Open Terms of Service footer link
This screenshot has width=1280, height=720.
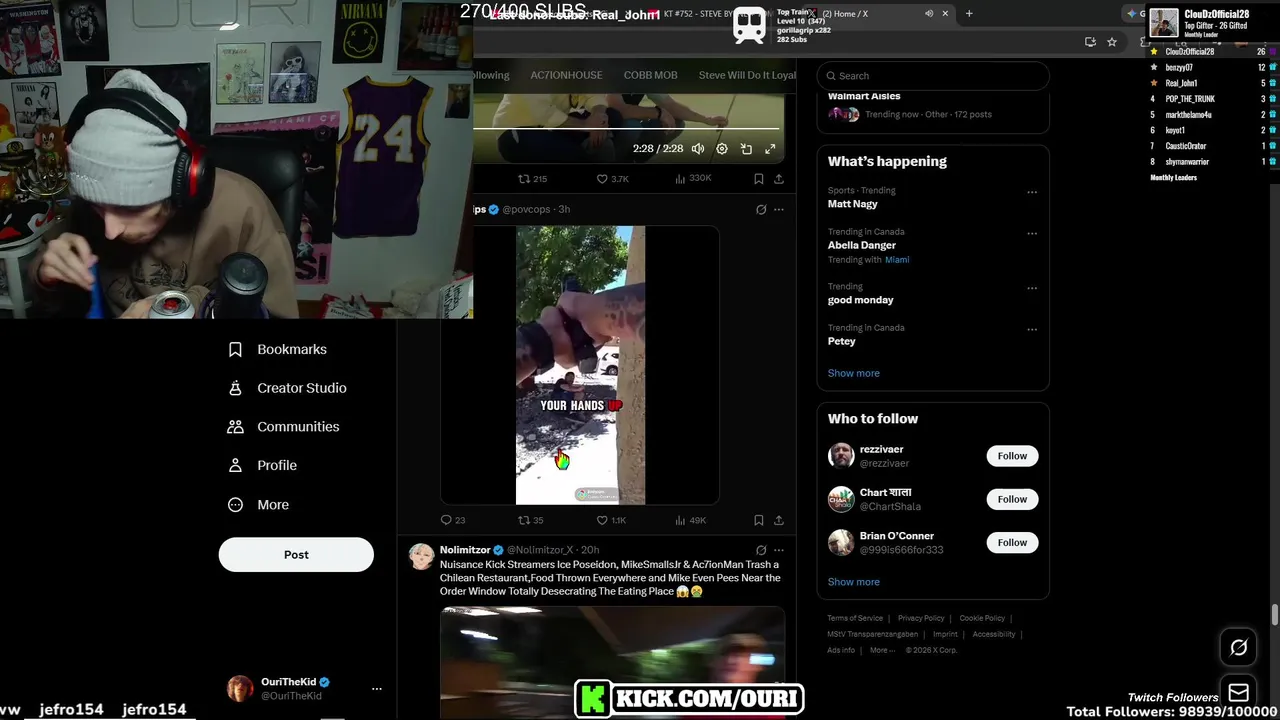(x=855, y=618)
